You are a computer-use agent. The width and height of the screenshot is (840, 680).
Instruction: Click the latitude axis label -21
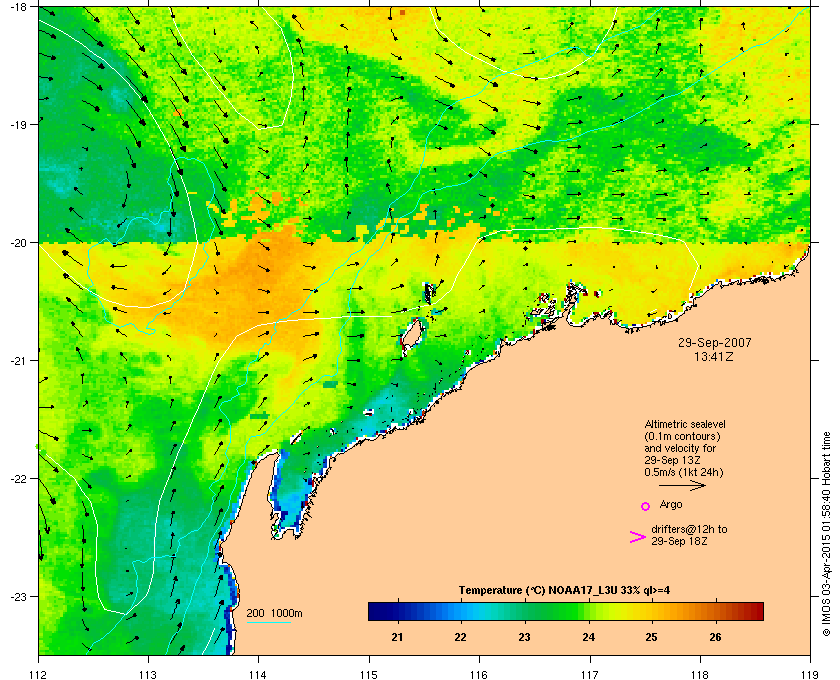(18, 360)
